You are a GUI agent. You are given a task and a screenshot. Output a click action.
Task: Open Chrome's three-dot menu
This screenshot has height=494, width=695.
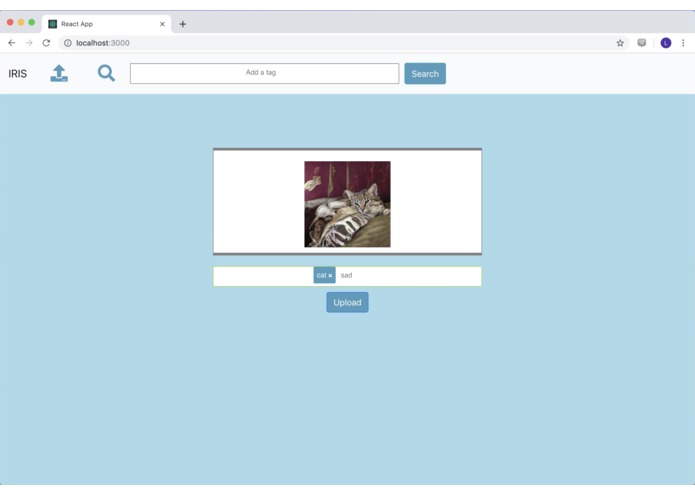[683, 43]
